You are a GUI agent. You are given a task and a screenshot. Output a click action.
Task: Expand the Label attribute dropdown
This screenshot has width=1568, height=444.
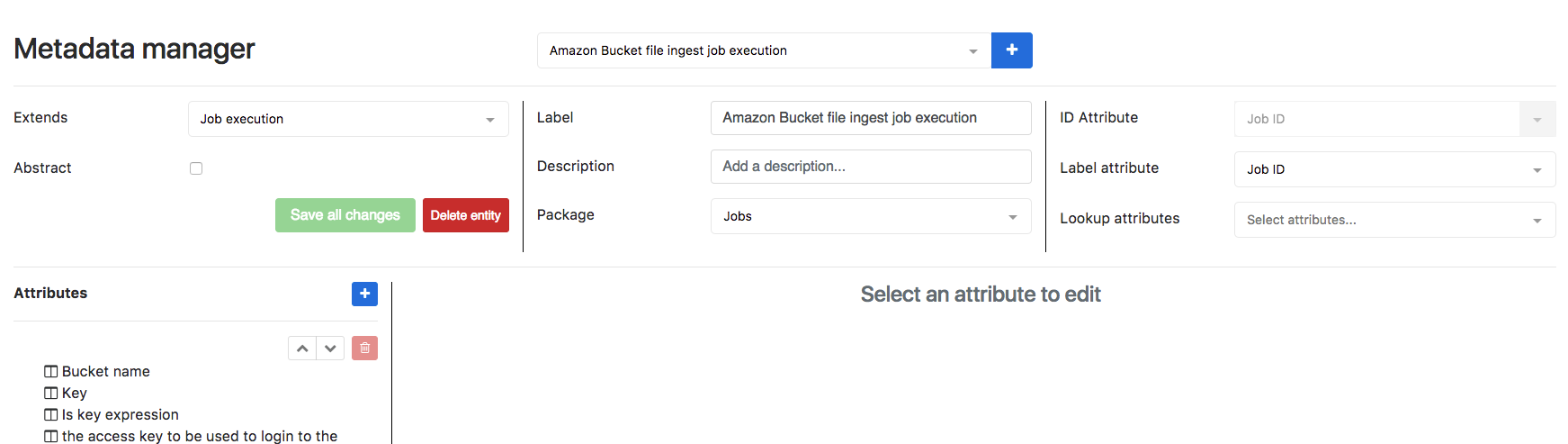1393,169
